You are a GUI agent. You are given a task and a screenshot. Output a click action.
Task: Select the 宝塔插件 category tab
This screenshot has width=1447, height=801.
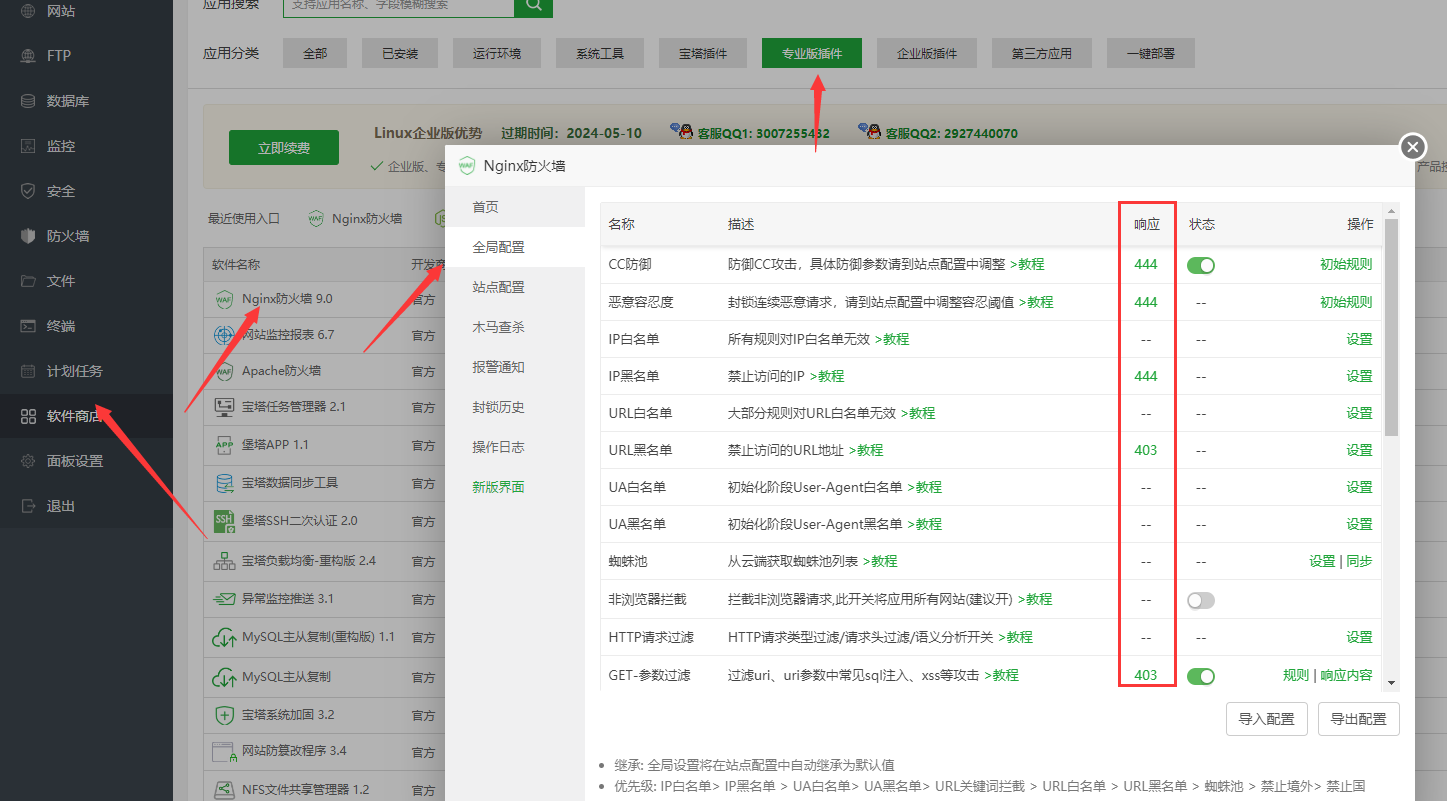(703, 53)
